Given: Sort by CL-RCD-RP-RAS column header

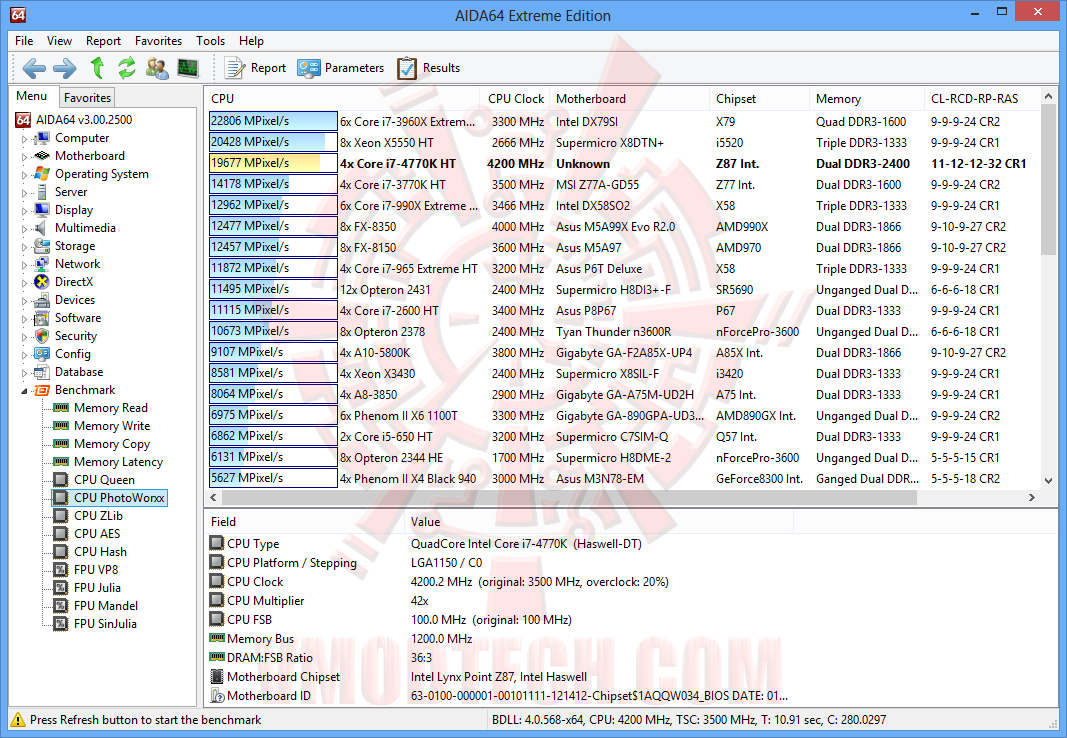Looking at the screenshot, I should pos(982,99).
